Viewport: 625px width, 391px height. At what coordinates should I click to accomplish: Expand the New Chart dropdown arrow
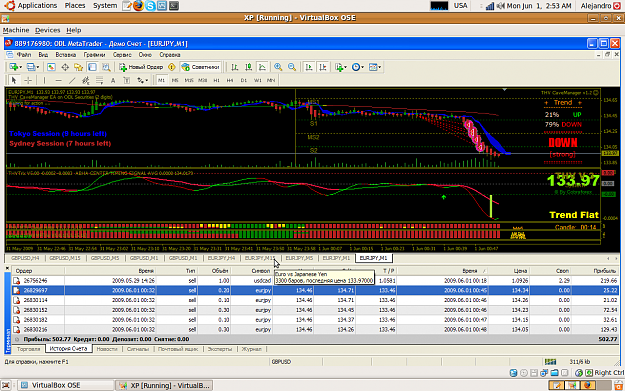click(x=20, y=67)
